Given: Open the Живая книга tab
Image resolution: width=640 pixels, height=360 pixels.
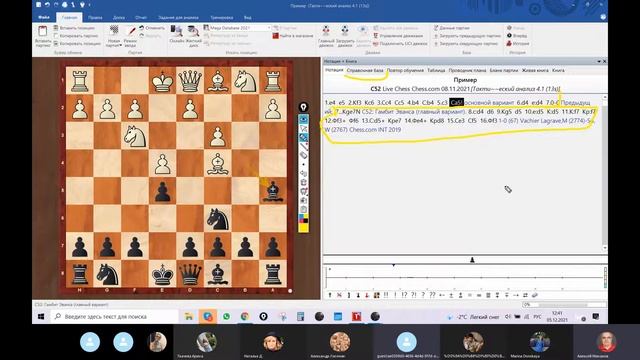Looking at the screenshot, I should [535, 71].
